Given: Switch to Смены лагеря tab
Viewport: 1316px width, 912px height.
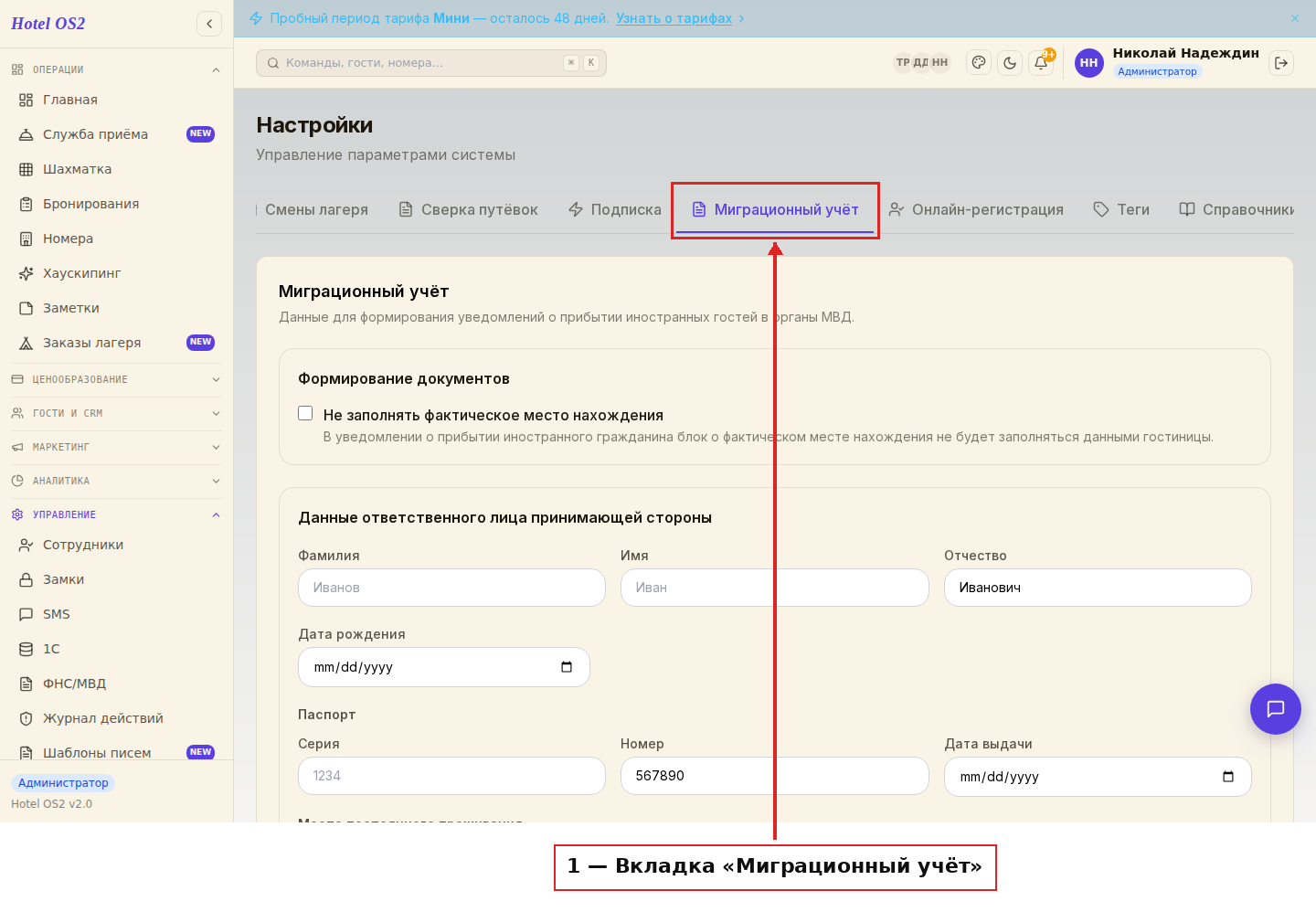Looking at the screenshot, I should (313, 209).
